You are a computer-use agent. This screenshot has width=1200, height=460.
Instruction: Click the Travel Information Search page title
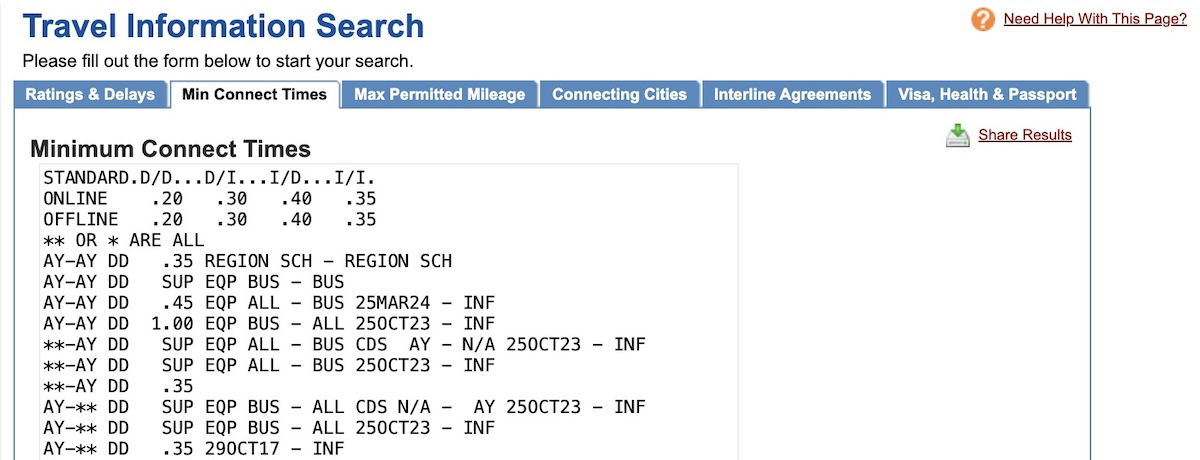pos(223,26)
